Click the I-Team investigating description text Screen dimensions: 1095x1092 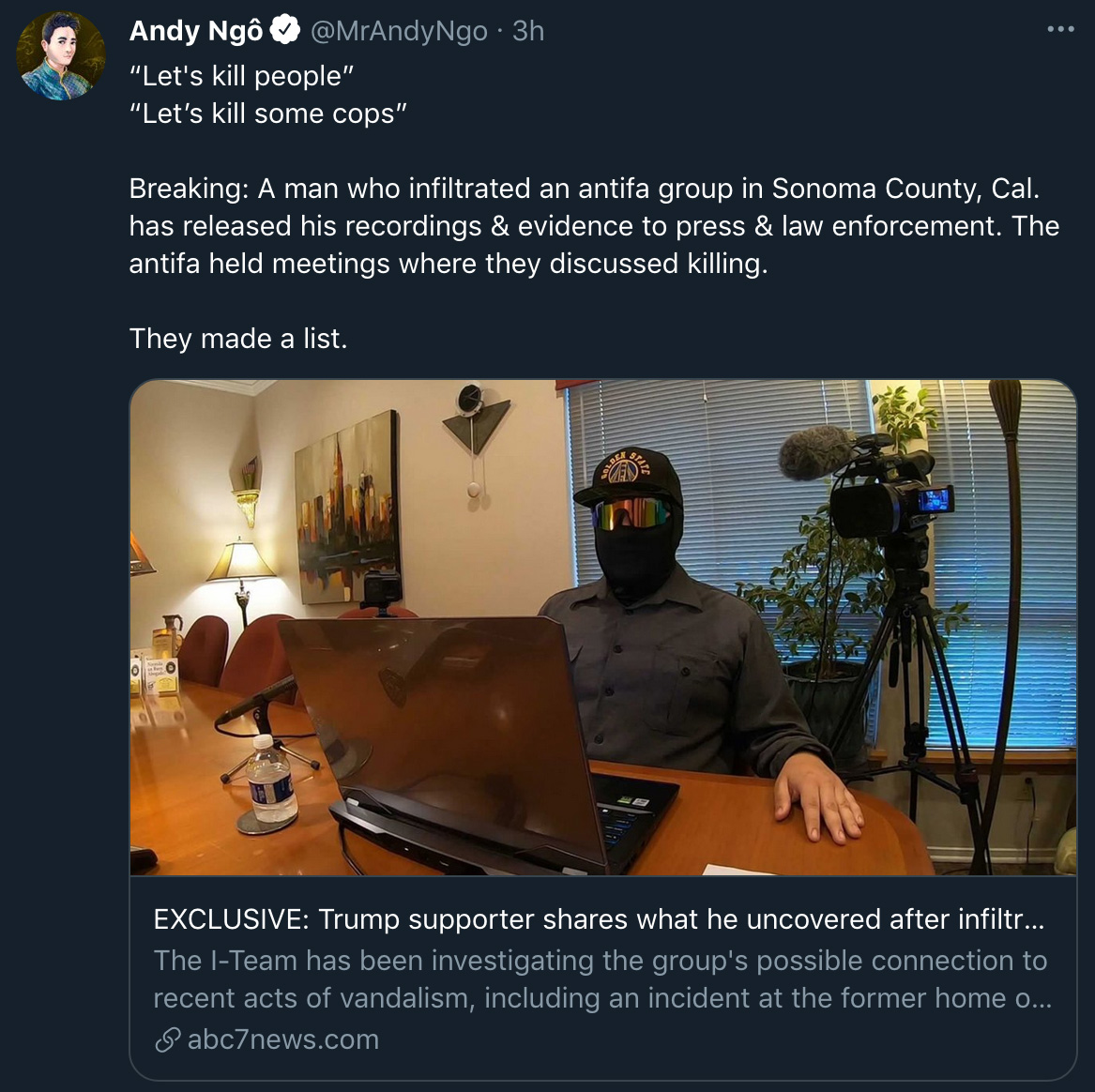[602, 978]
